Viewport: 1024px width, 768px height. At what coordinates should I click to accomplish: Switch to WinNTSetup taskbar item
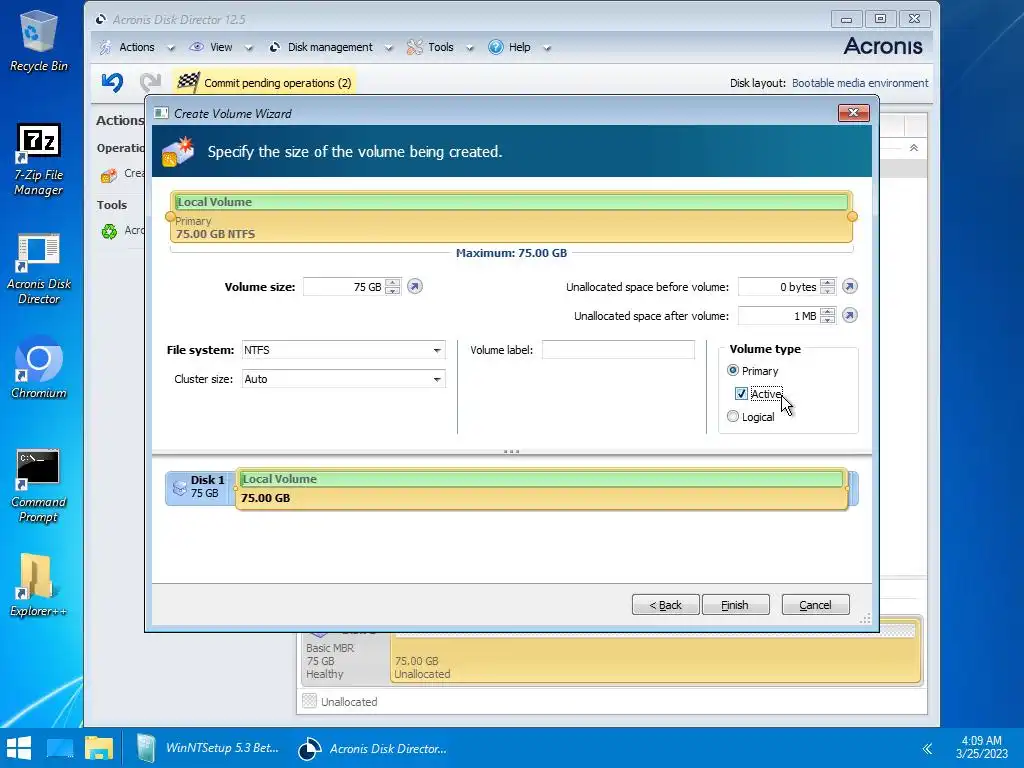click(208, 748)
